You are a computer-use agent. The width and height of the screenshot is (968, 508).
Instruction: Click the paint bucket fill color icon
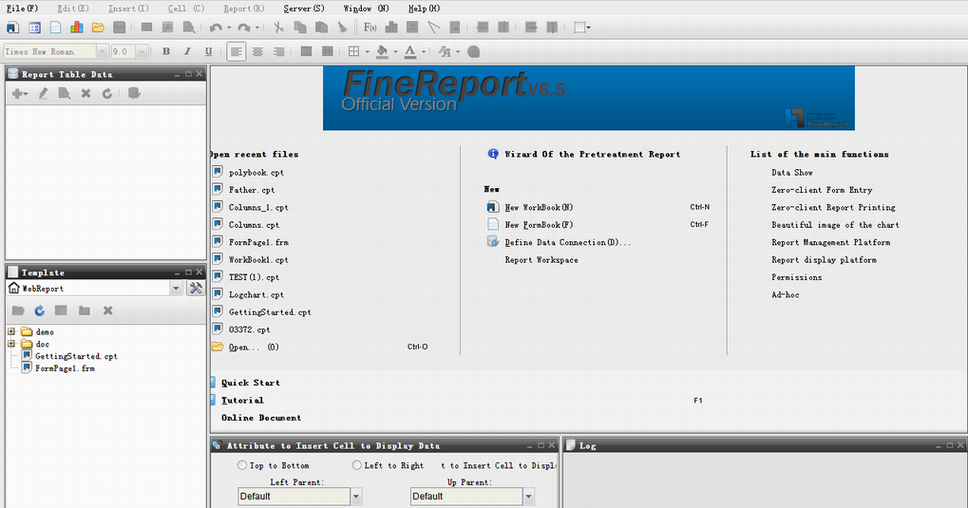382,52
